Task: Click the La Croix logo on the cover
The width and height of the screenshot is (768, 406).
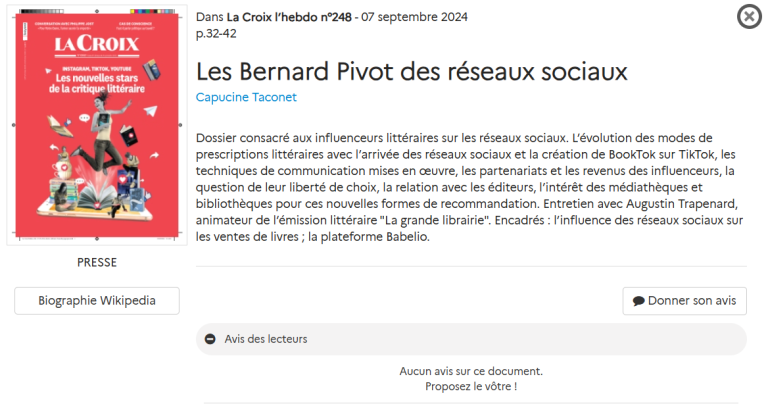Action: click(96, 44)
